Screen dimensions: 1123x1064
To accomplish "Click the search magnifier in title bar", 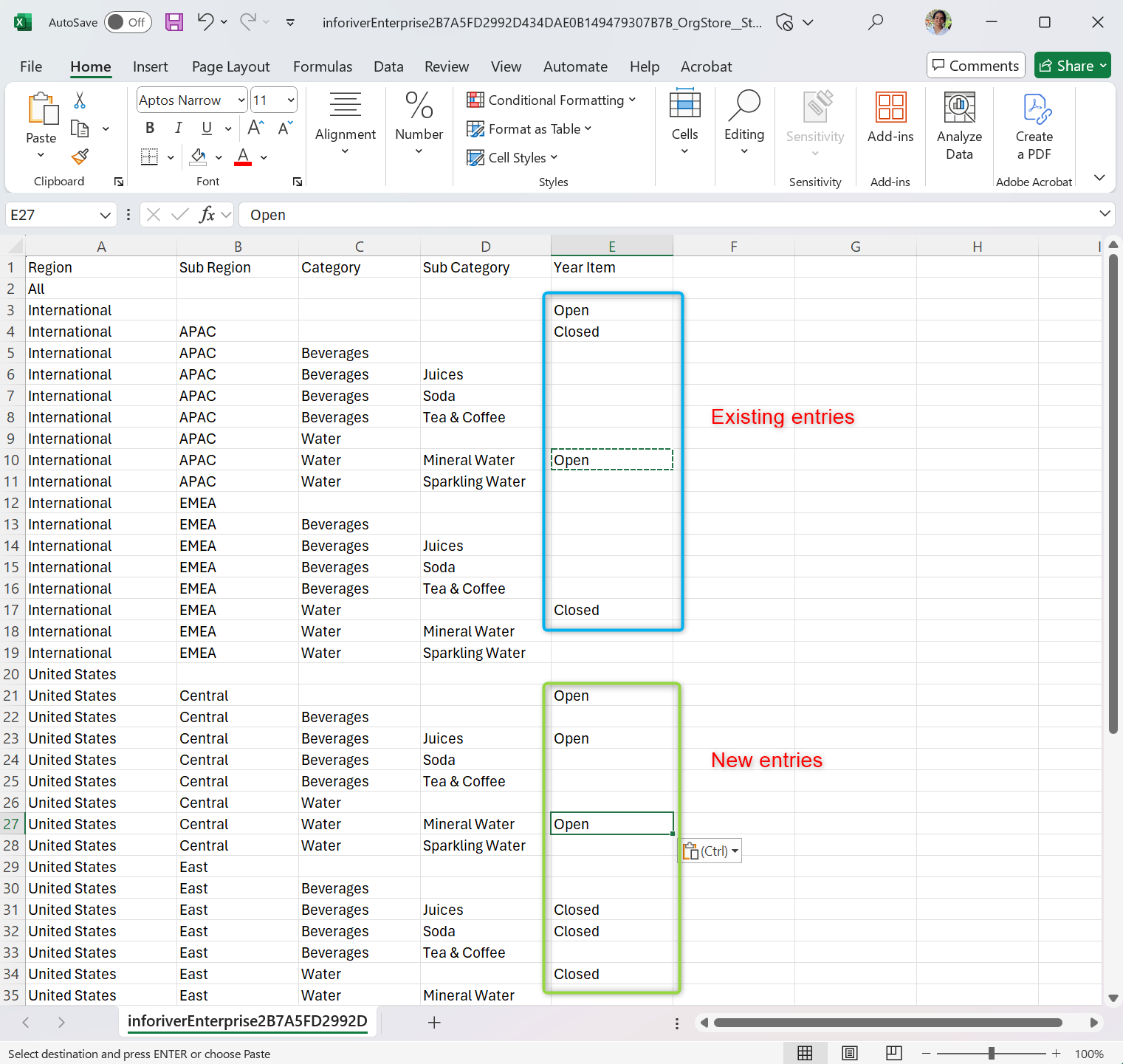I will coord(876,22).
